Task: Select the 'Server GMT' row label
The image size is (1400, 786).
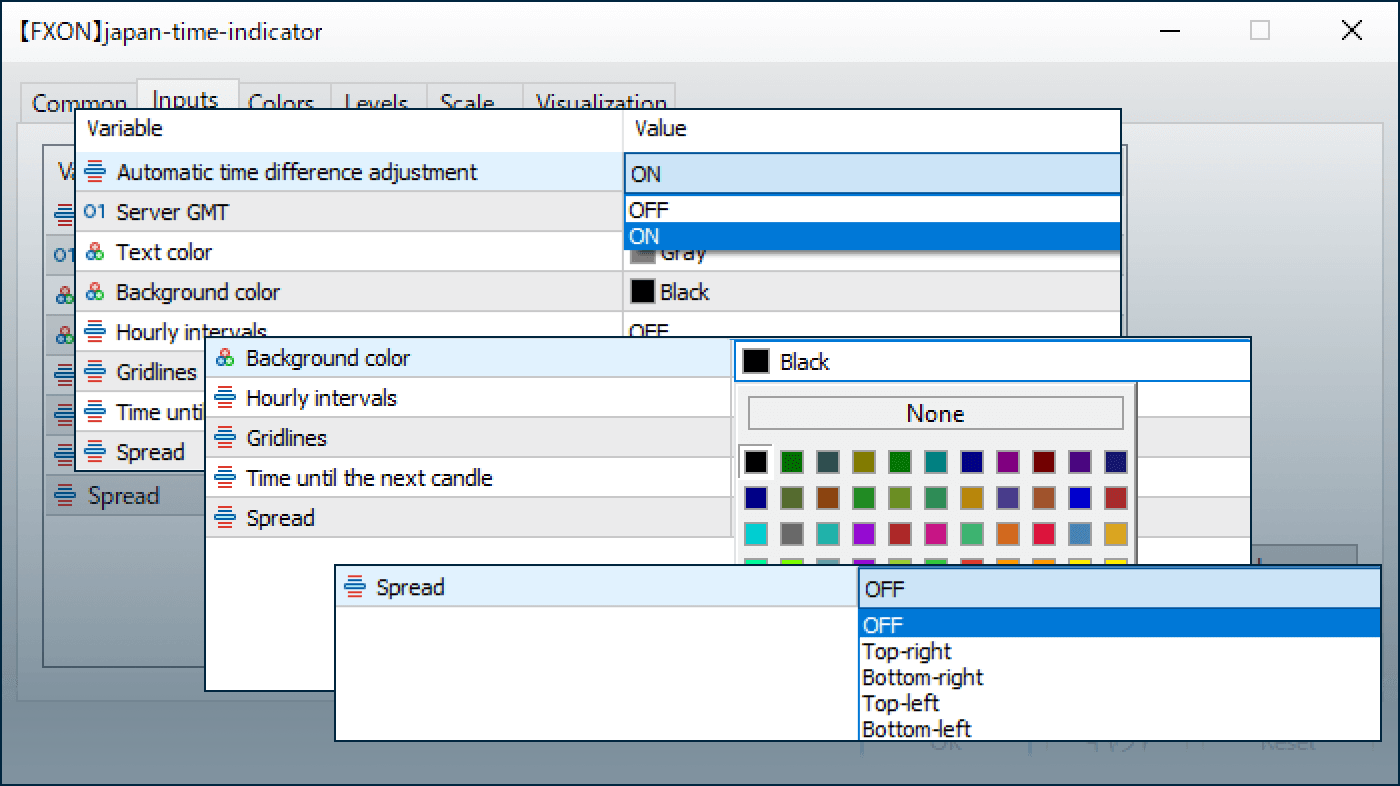Action: coord(172,212)
